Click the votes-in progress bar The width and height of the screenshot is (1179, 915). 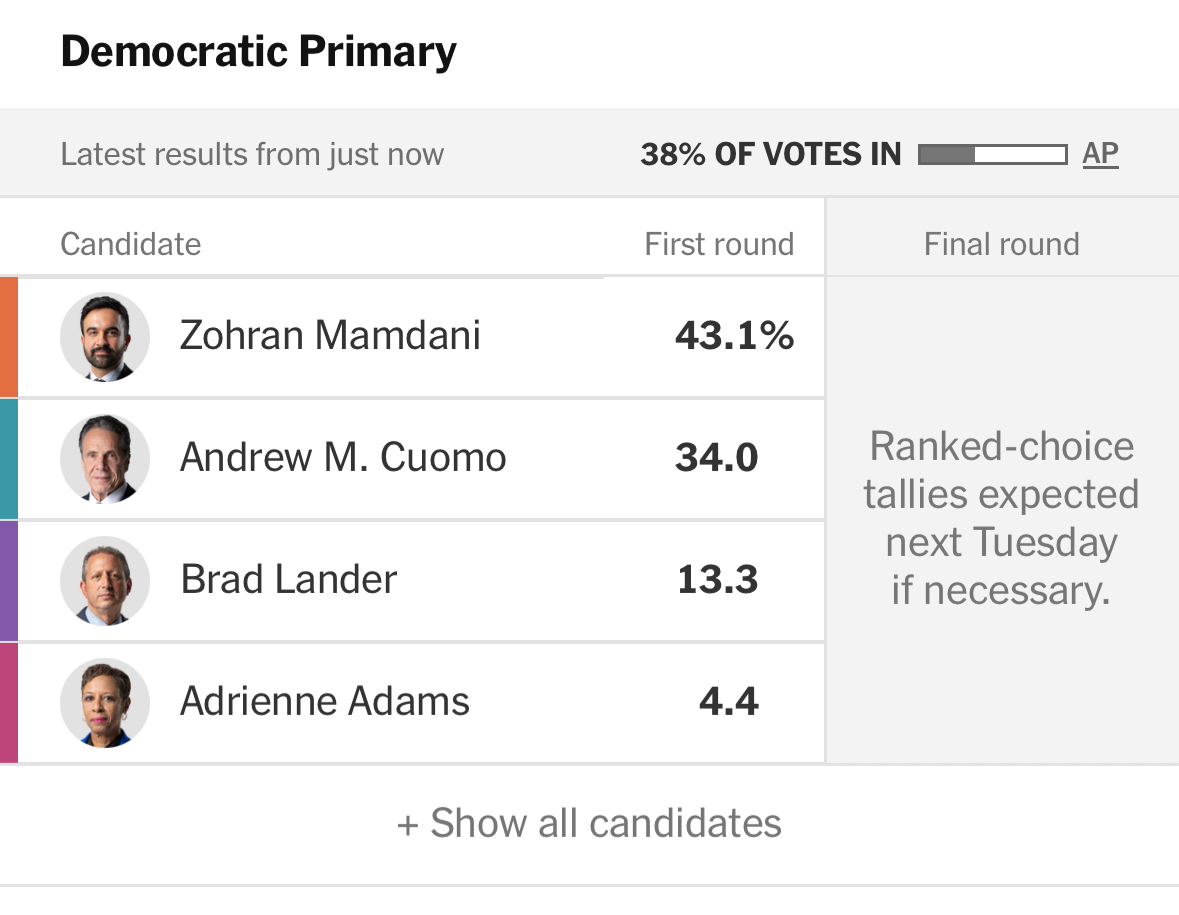tap(991, 155)
